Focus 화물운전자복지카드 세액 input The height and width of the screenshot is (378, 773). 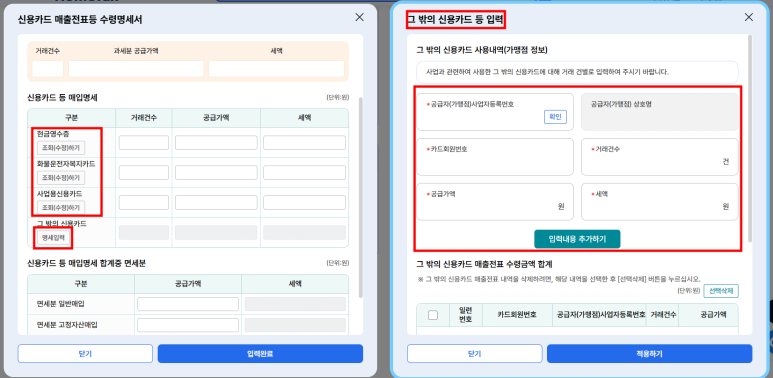pos(304,172)
